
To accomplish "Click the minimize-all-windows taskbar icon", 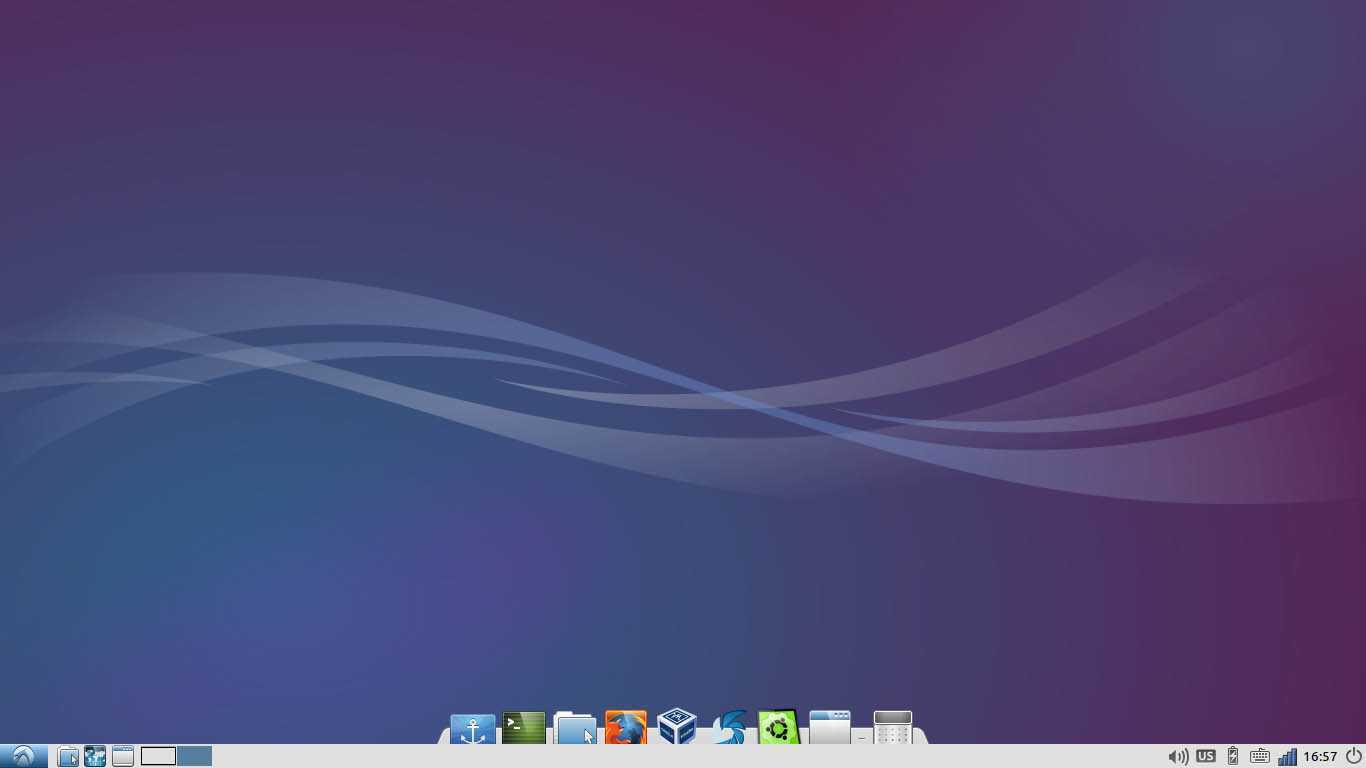I will click(x=123, y=756).
